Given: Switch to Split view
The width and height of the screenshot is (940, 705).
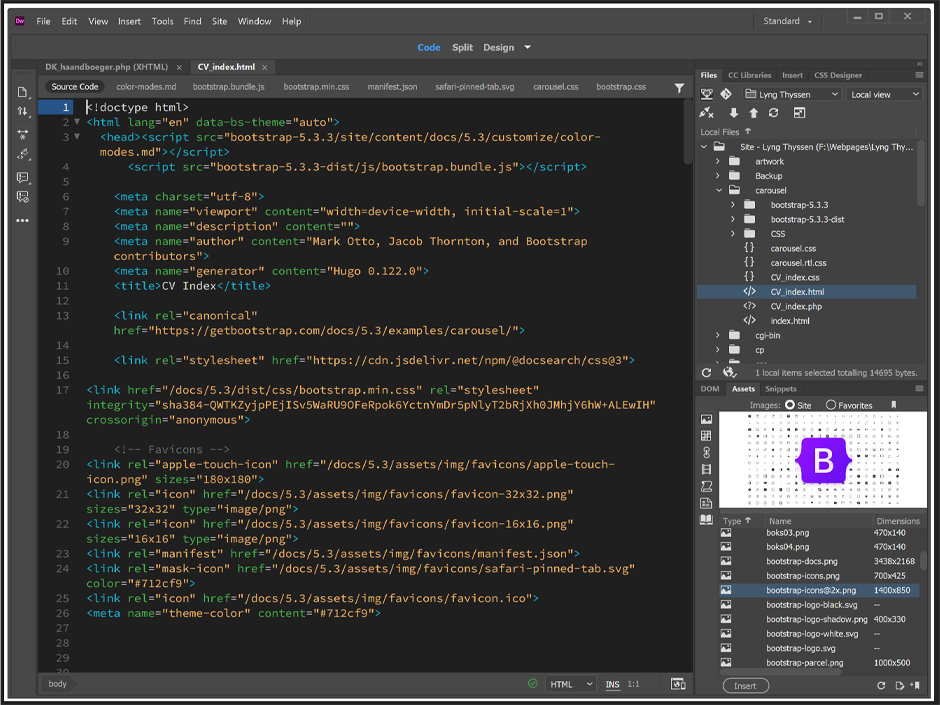Looking at the screenshot, I should point(462,47).
